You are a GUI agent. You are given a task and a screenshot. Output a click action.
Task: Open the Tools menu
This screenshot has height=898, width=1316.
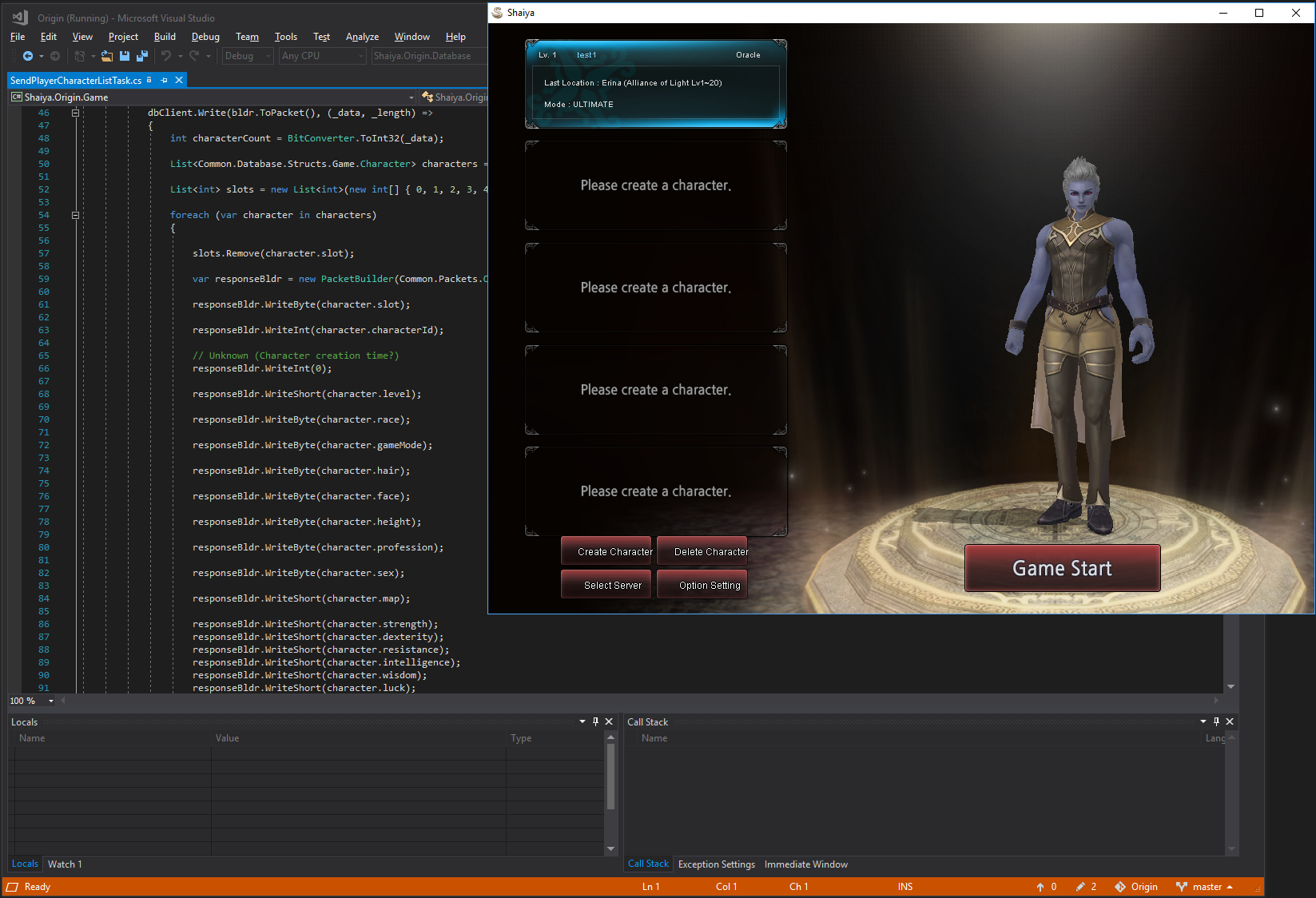point(286,37)
